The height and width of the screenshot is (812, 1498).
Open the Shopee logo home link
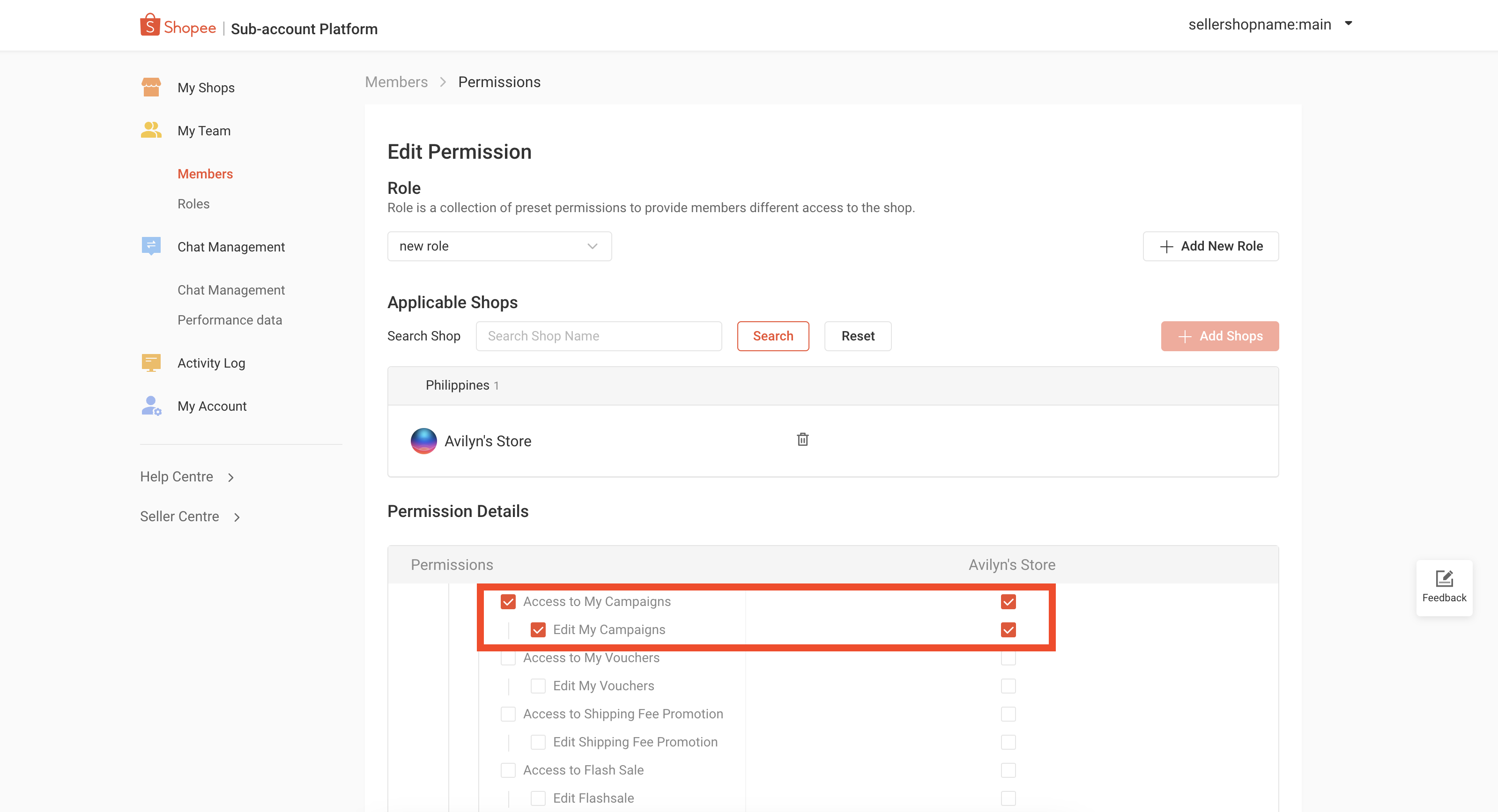coord(178,24)
